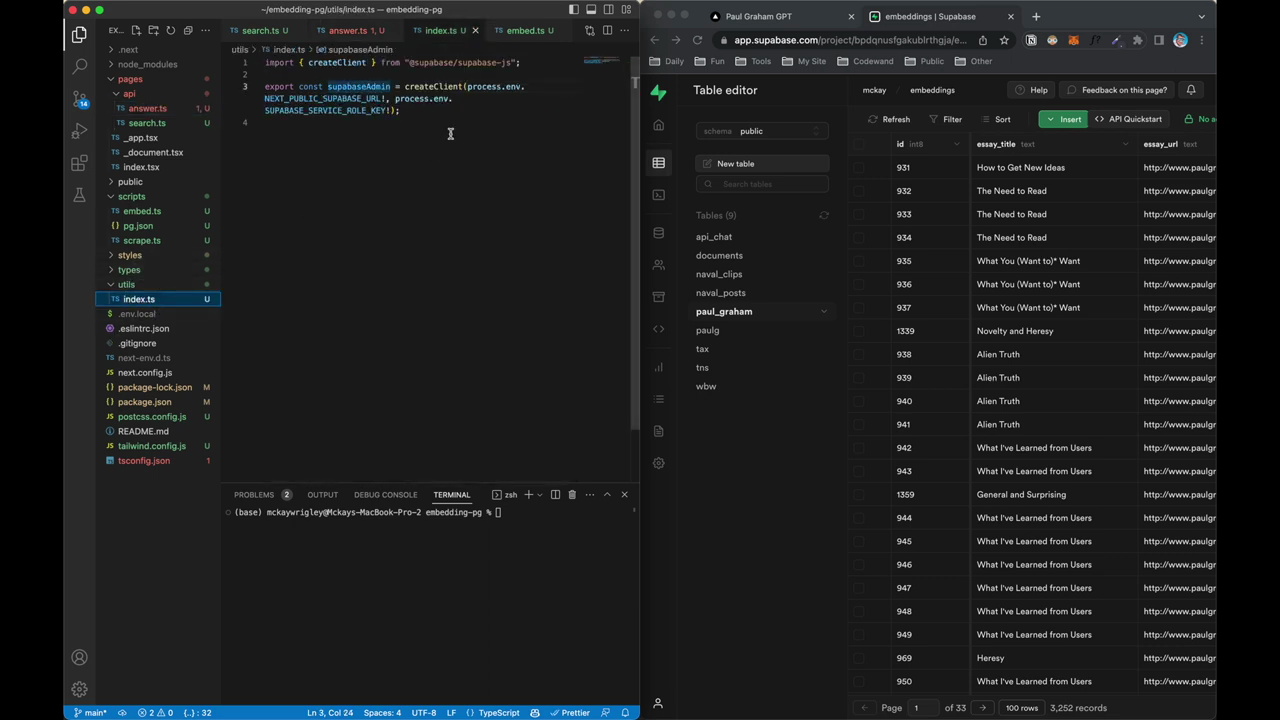Create a new folder in Explorer
The height and width of the screenshot is (720, 1280).
(153, 30)
